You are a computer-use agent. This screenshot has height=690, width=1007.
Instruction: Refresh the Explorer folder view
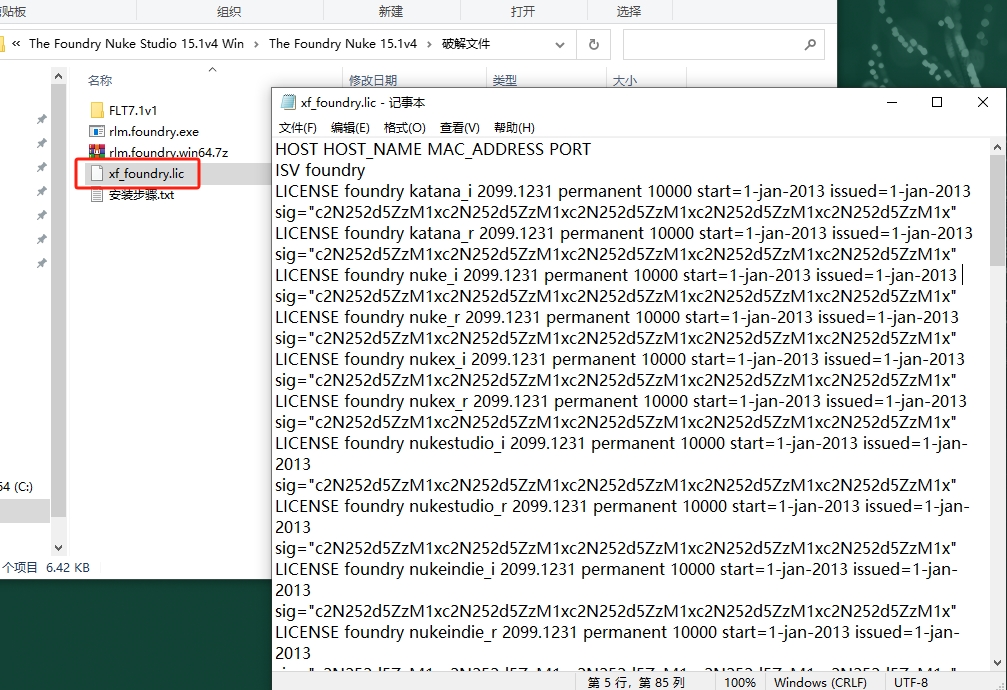coord(594,44)
